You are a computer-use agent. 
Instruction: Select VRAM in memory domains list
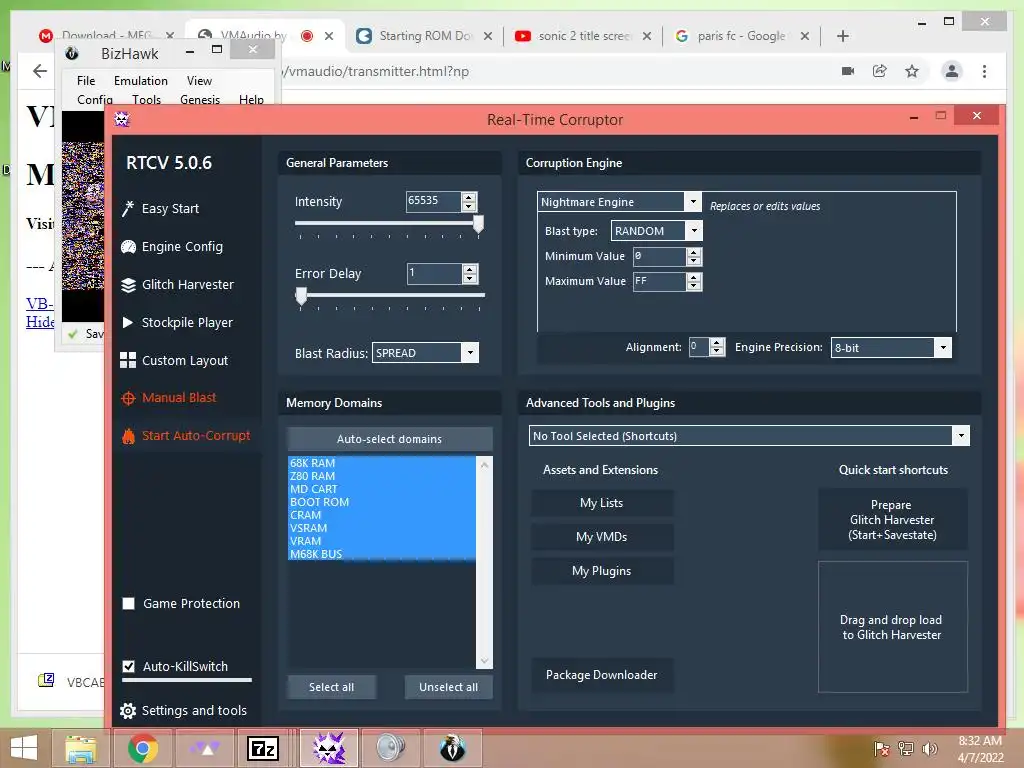tap(382, 541)
